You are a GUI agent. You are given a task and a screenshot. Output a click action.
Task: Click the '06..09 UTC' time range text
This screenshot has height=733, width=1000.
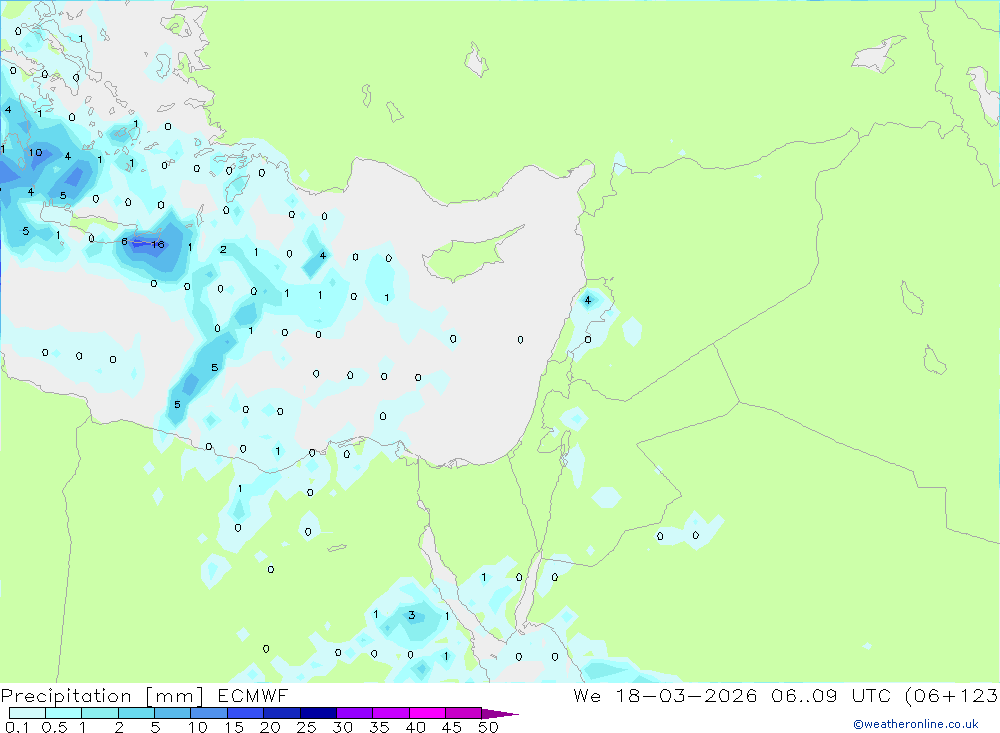(x=830, y=696)
